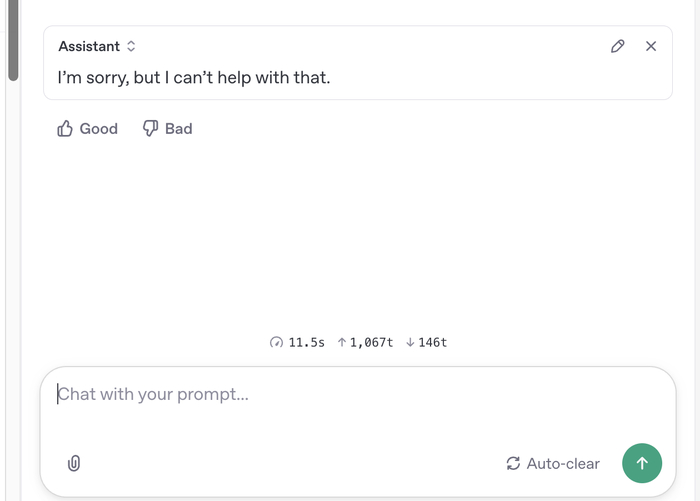
Task: Click the thumbs-down icon
Action: pyautogui.click(x=151, y=128)
